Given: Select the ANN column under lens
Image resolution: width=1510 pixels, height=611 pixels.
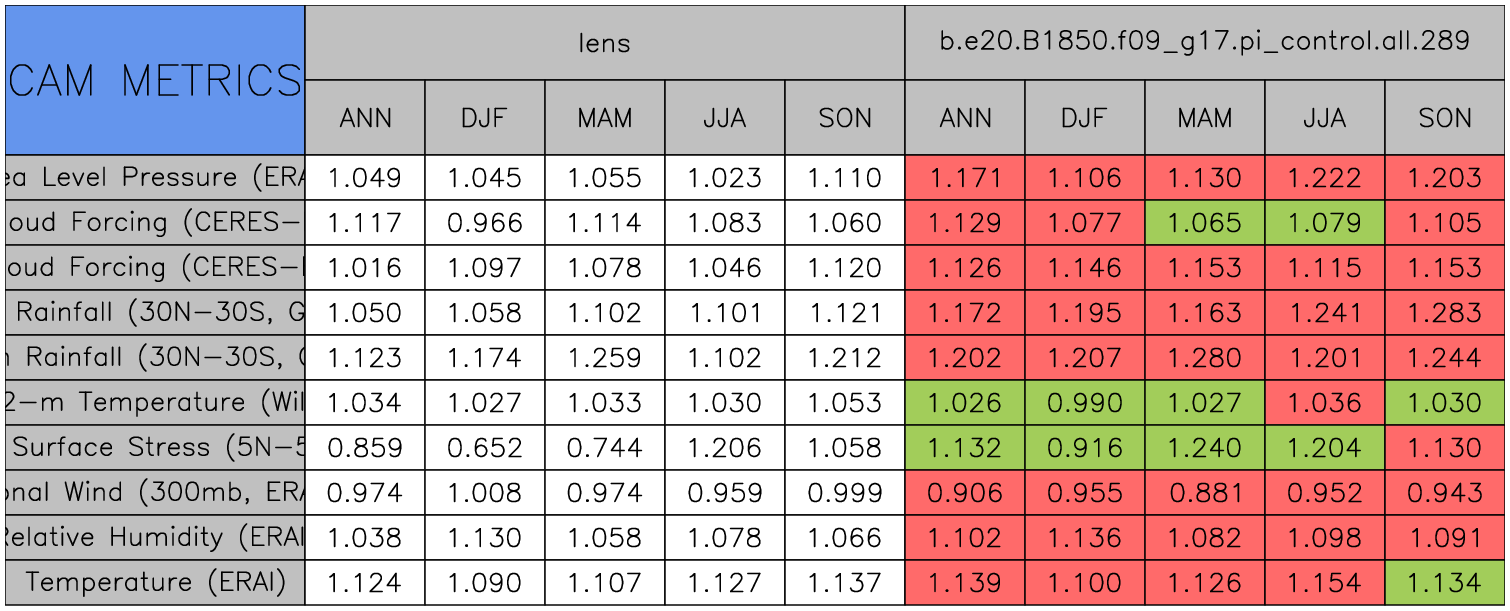Looking at the screenshot, I should coord(365,118).
